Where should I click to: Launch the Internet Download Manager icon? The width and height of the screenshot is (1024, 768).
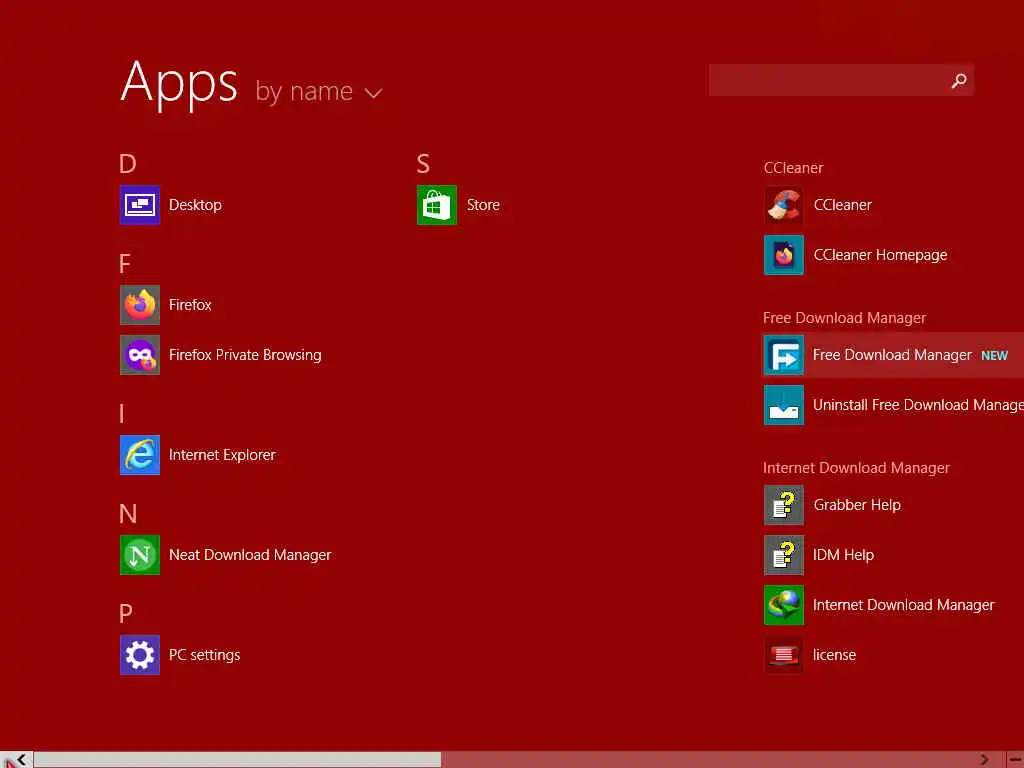(784, 605)
